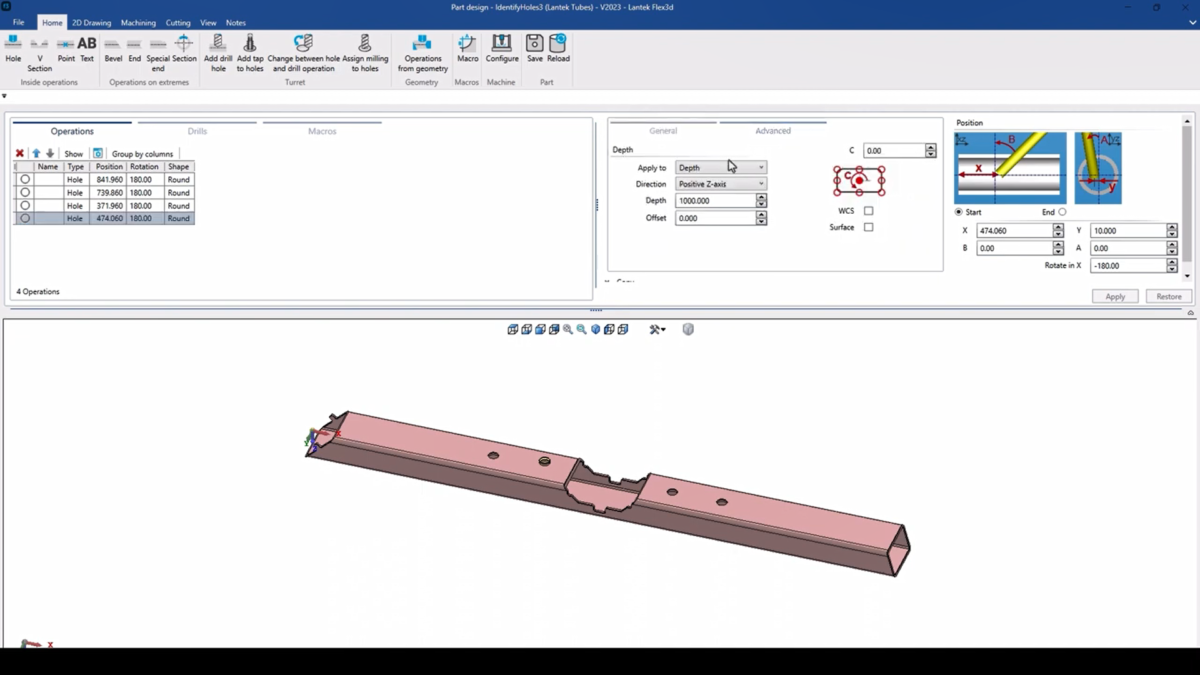Select circle of hole row 739.860
Viewport: 1200px width, 675px height.
(x=25, y=193)
